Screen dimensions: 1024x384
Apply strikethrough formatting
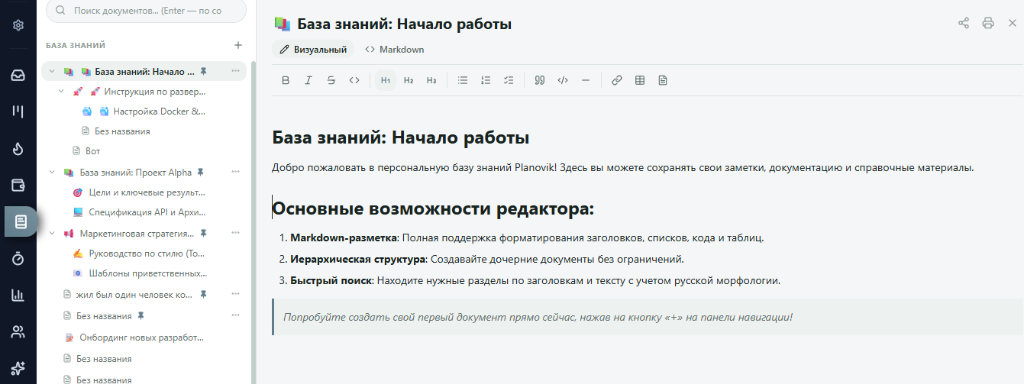click(331, 80)
